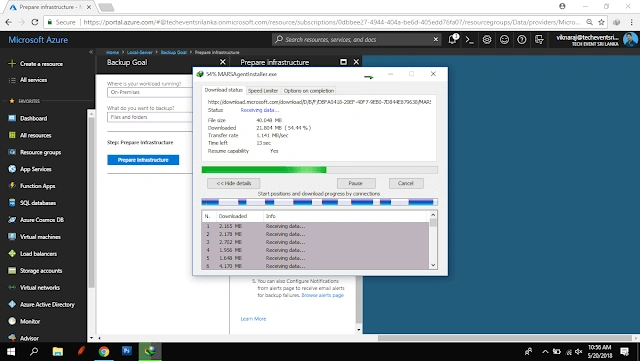Open Resource groups icon

(x=12, y=152)
